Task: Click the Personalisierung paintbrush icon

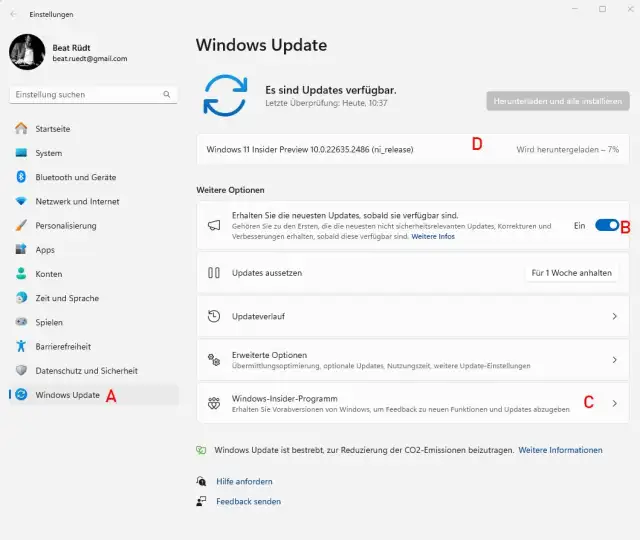Action: (21, 225)
